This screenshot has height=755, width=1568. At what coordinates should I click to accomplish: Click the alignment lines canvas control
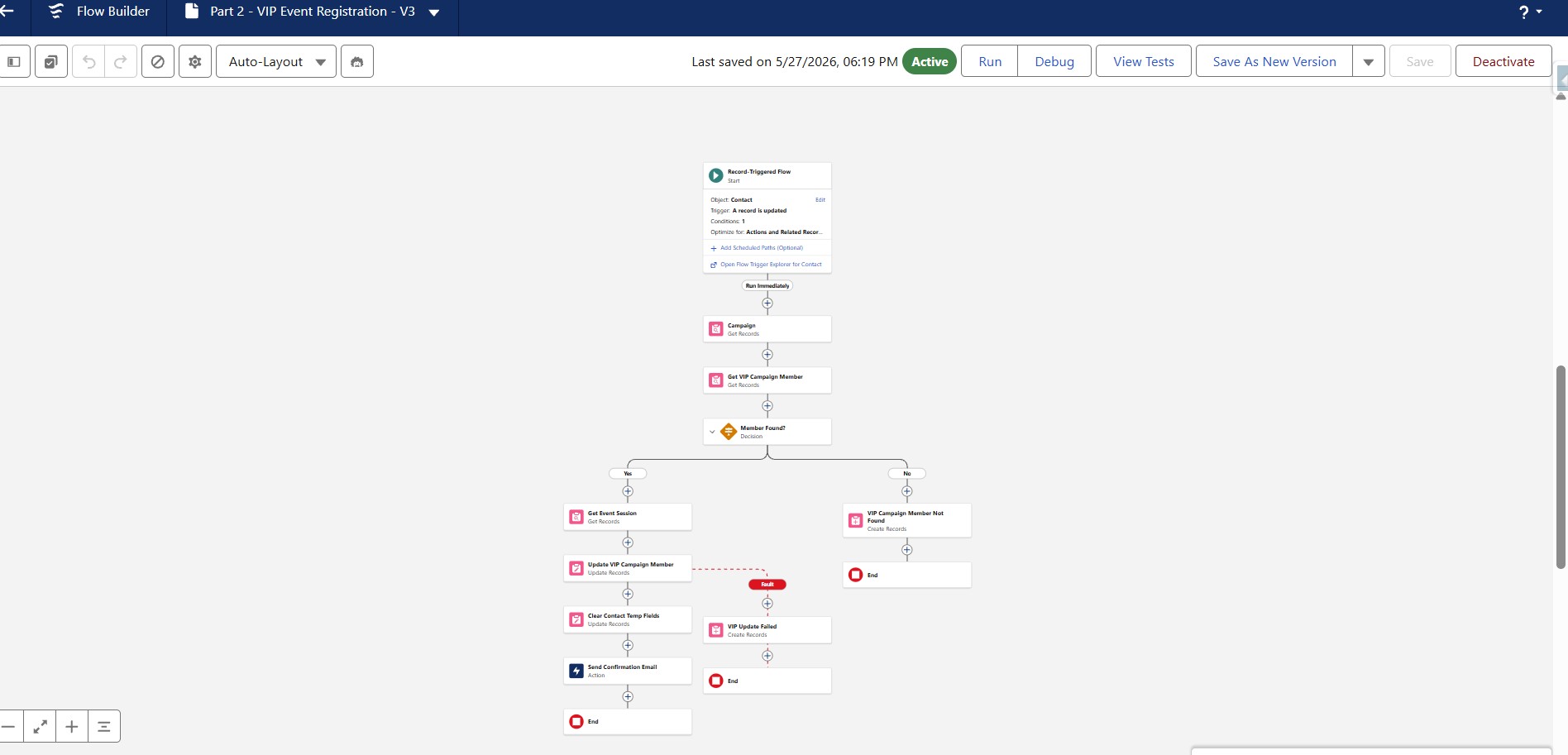[104, 726]
